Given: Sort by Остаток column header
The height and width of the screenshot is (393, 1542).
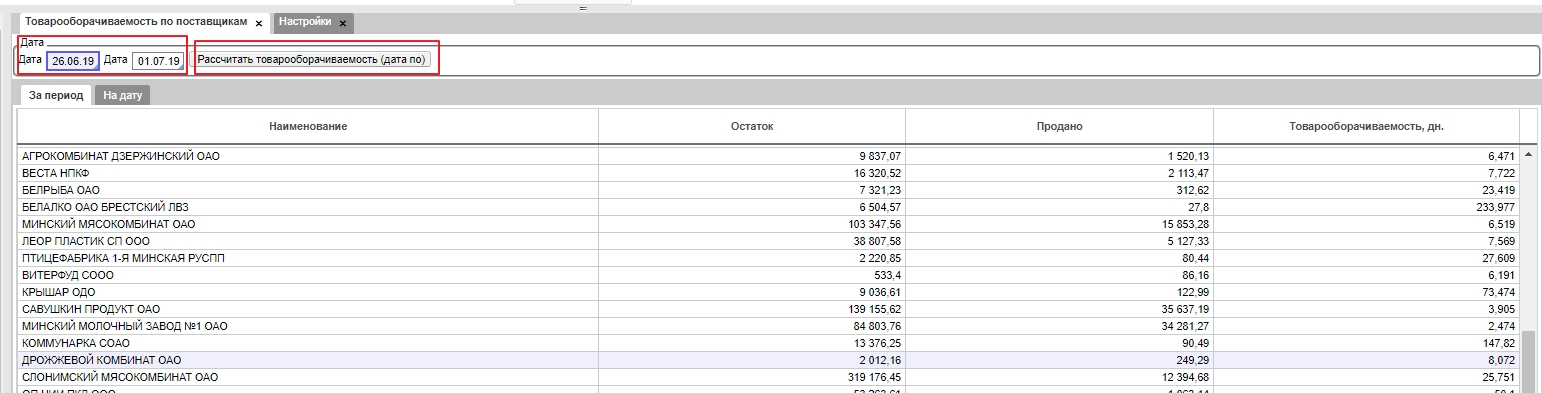Looking at the screenshot, I should (752, 127).
